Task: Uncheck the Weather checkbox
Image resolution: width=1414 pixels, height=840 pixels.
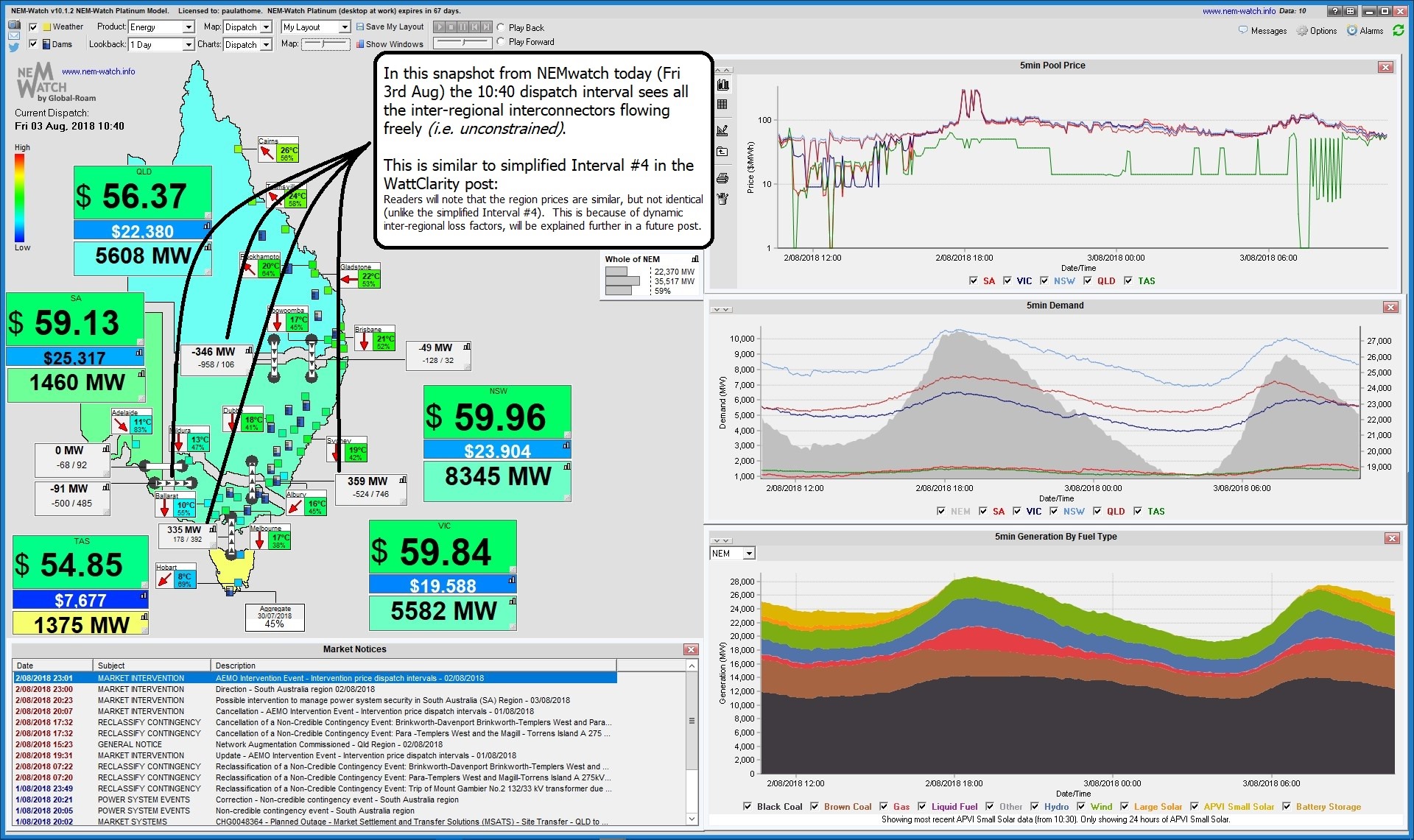Action: pos(33,27)
